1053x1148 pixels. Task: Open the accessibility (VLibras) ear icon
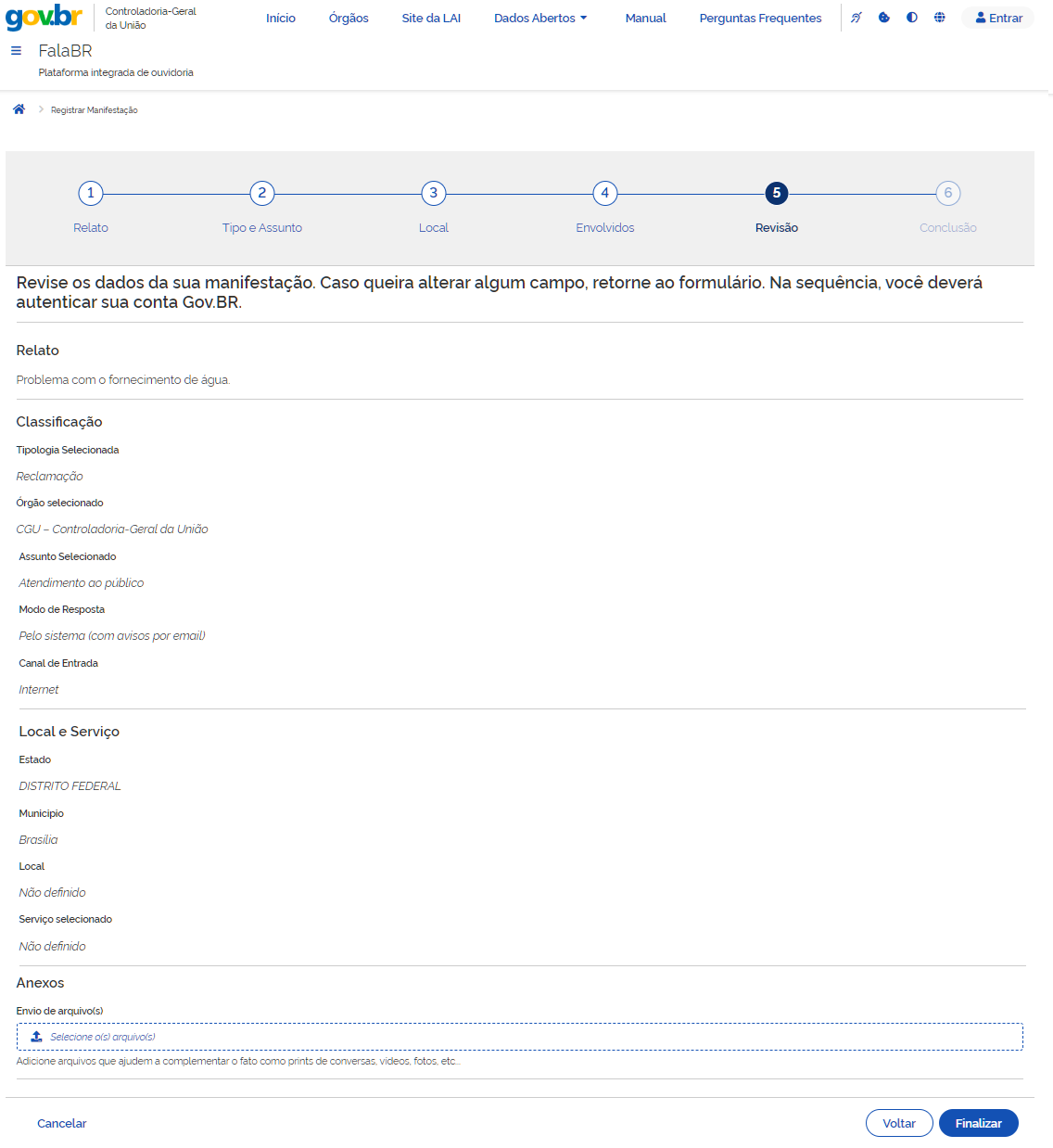point(856,18)
